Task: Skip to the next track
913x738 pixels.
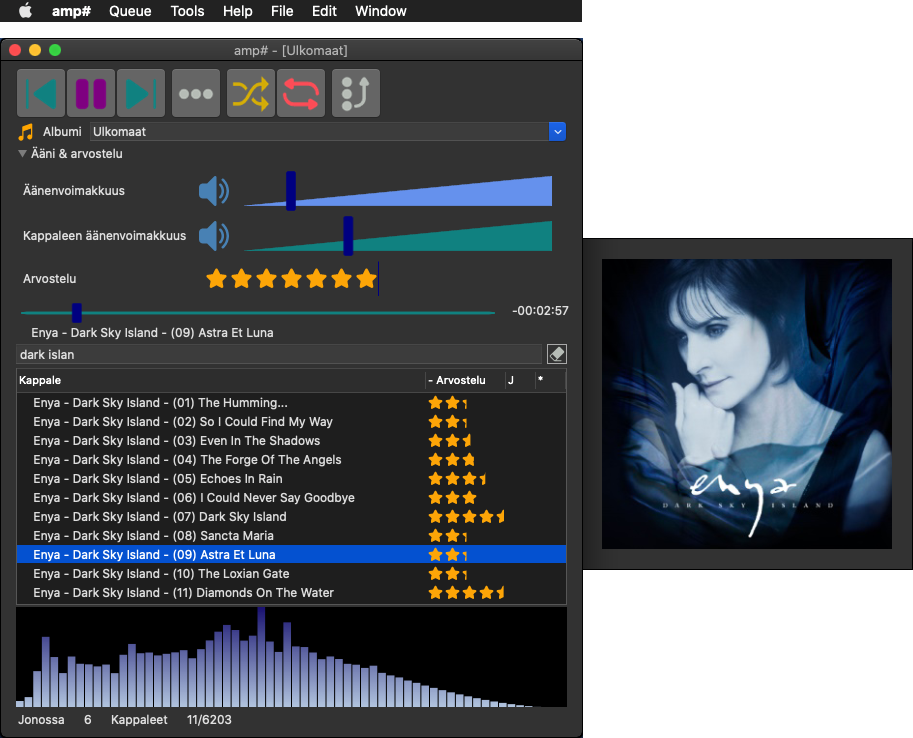Action: (x=141, y=94)
